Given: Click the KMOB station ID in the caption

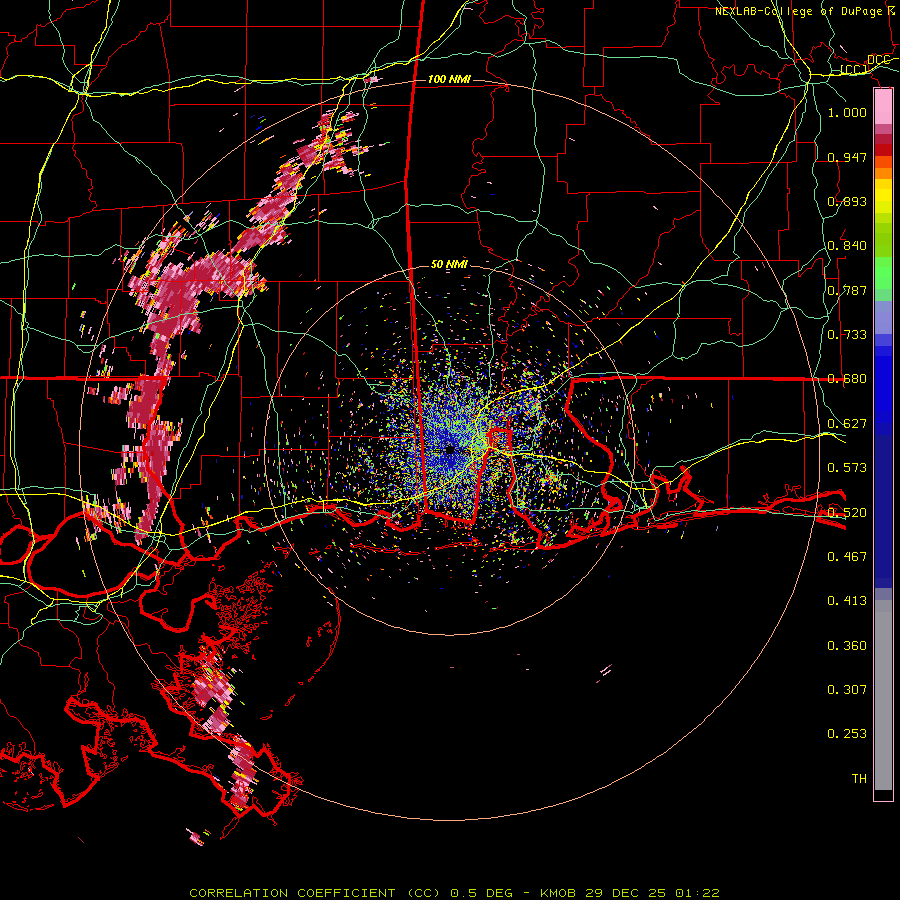Looking at the screenshot, I should [x=558, y=893].
